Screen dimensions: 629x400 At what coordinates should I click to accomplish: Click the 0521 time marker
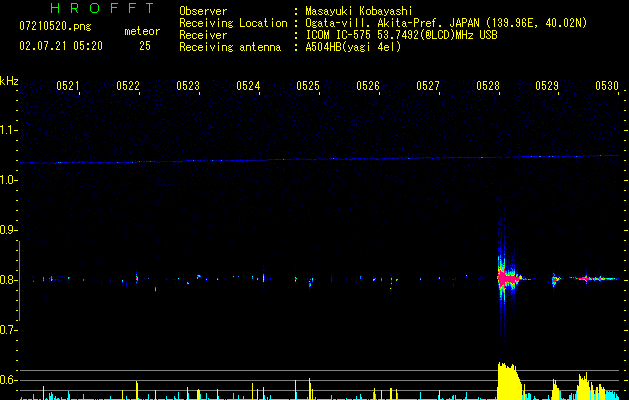click(67, 86)
